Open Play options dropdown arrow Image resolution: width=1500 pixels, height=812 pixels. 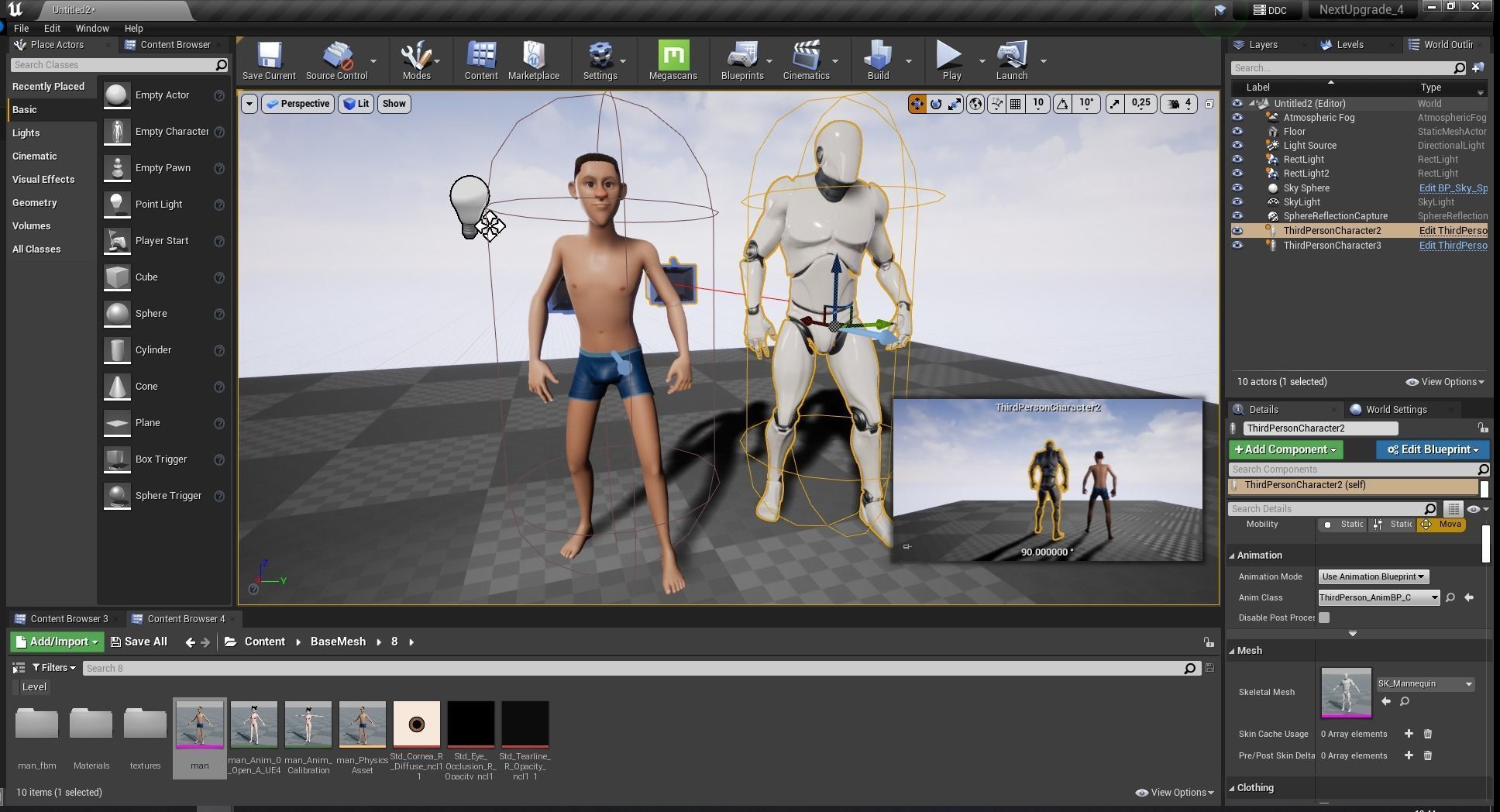pos(982,60)
